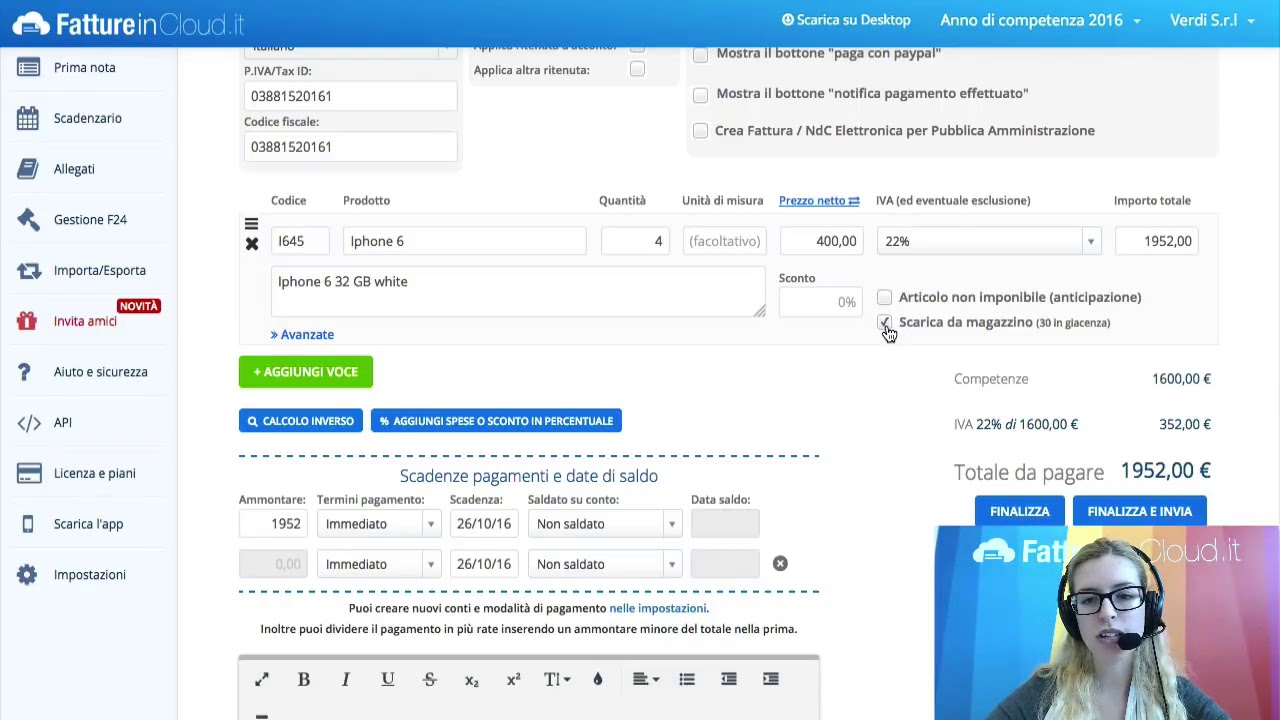Click the API code icon
This screenshot has height=720, width=1280.
click(28, 422)
